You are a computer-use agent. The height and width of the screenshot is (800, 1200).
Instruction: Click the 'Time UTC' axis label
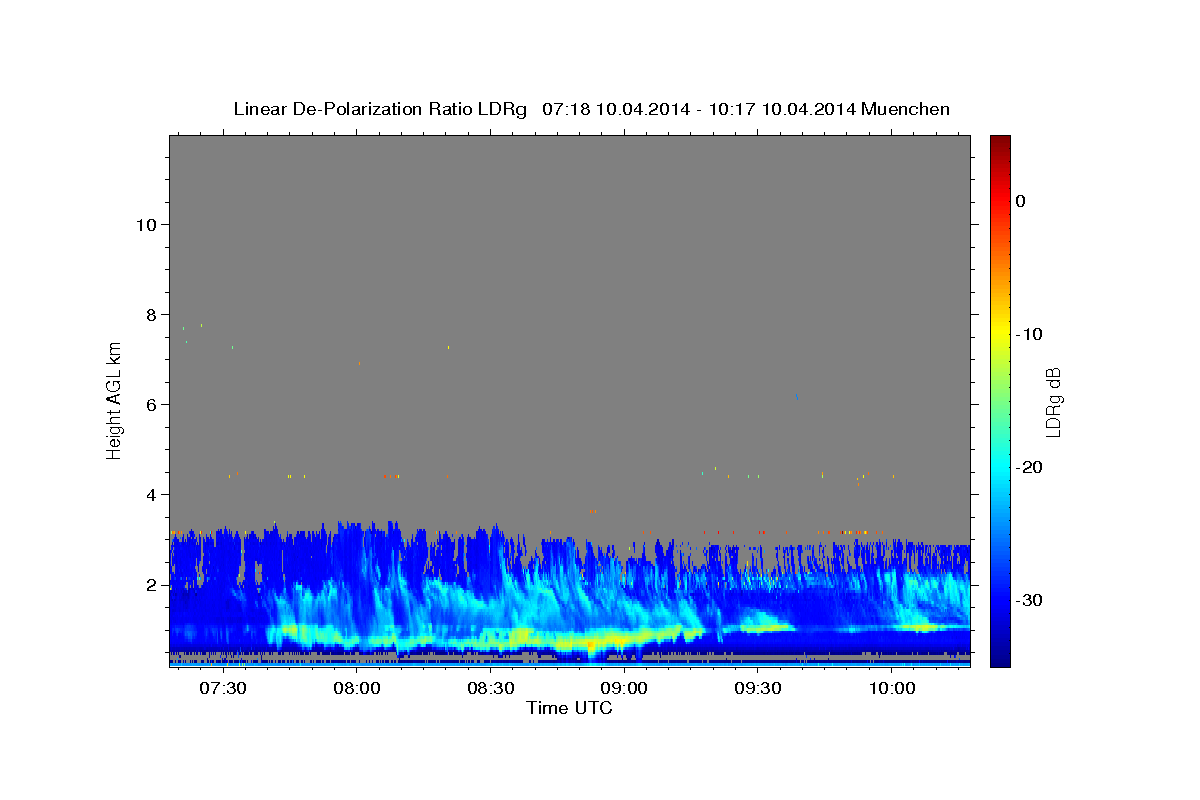click(x=569, y=708)
